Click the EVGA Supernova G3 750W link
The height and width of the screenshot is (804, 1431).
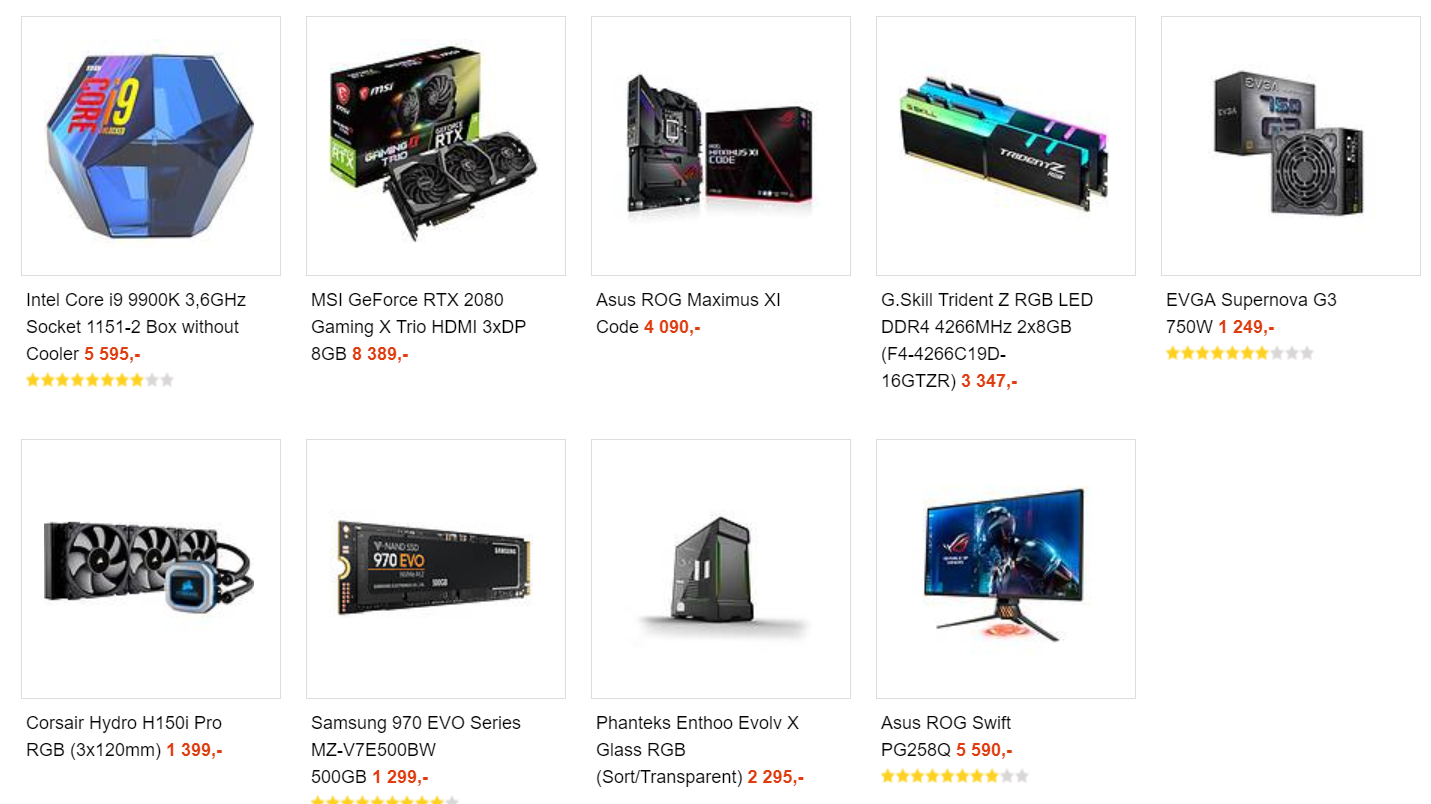click(1251, 313)
